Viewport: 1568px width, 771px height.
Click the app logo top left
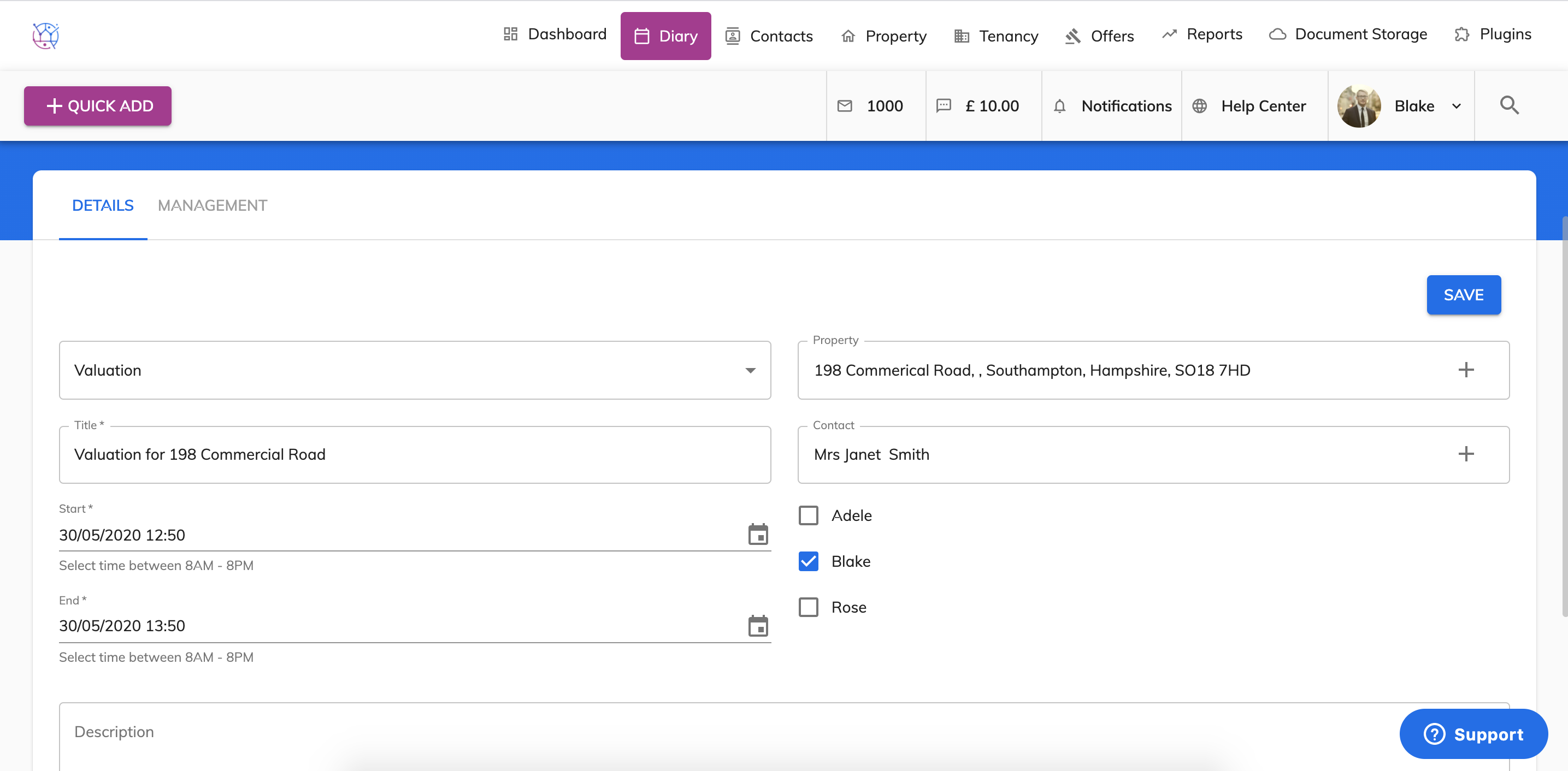46,36
